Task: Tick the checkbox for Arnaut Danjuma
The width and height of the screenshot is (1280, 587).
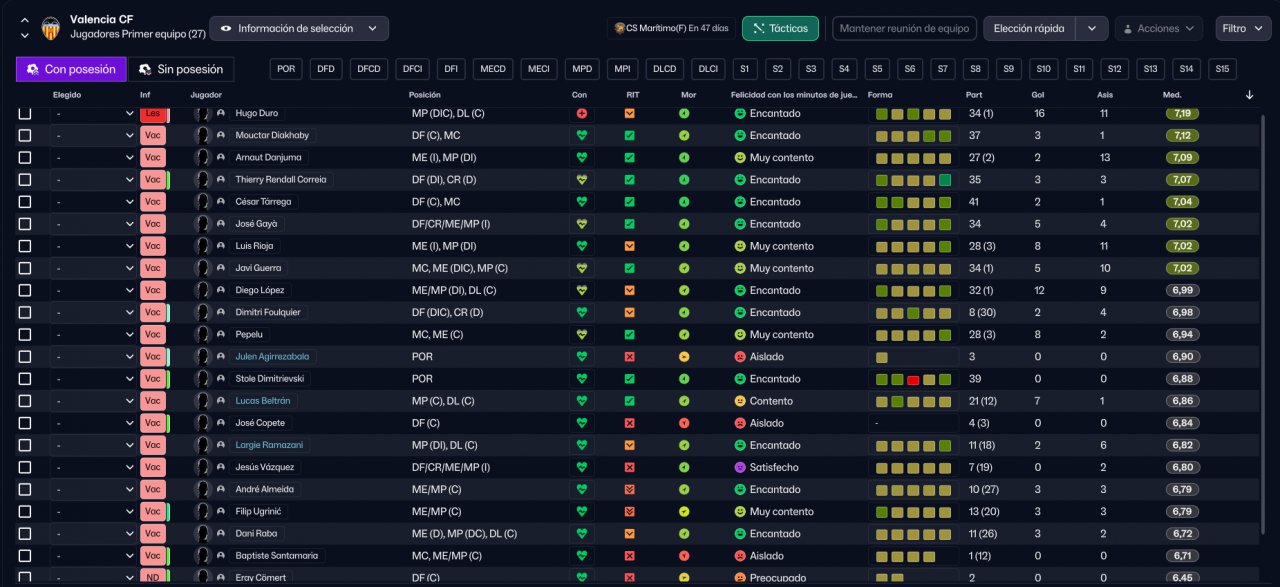Action: point(25,158)
